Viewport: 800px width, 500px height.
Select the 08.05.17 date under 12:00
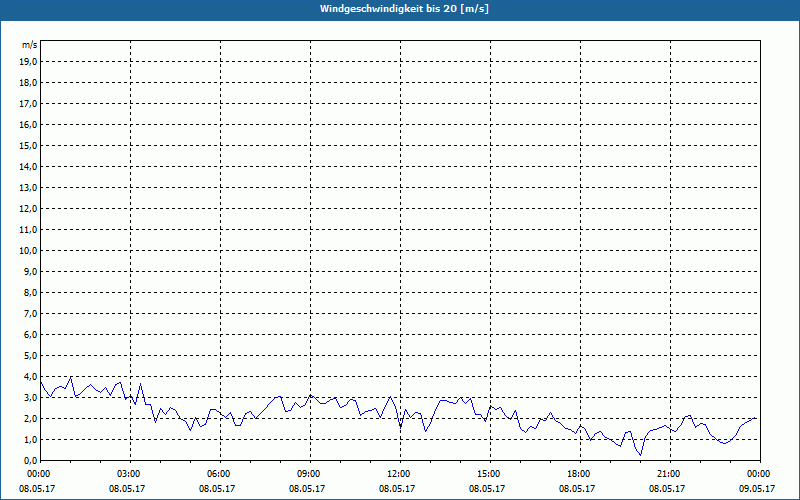click(397, 489)
